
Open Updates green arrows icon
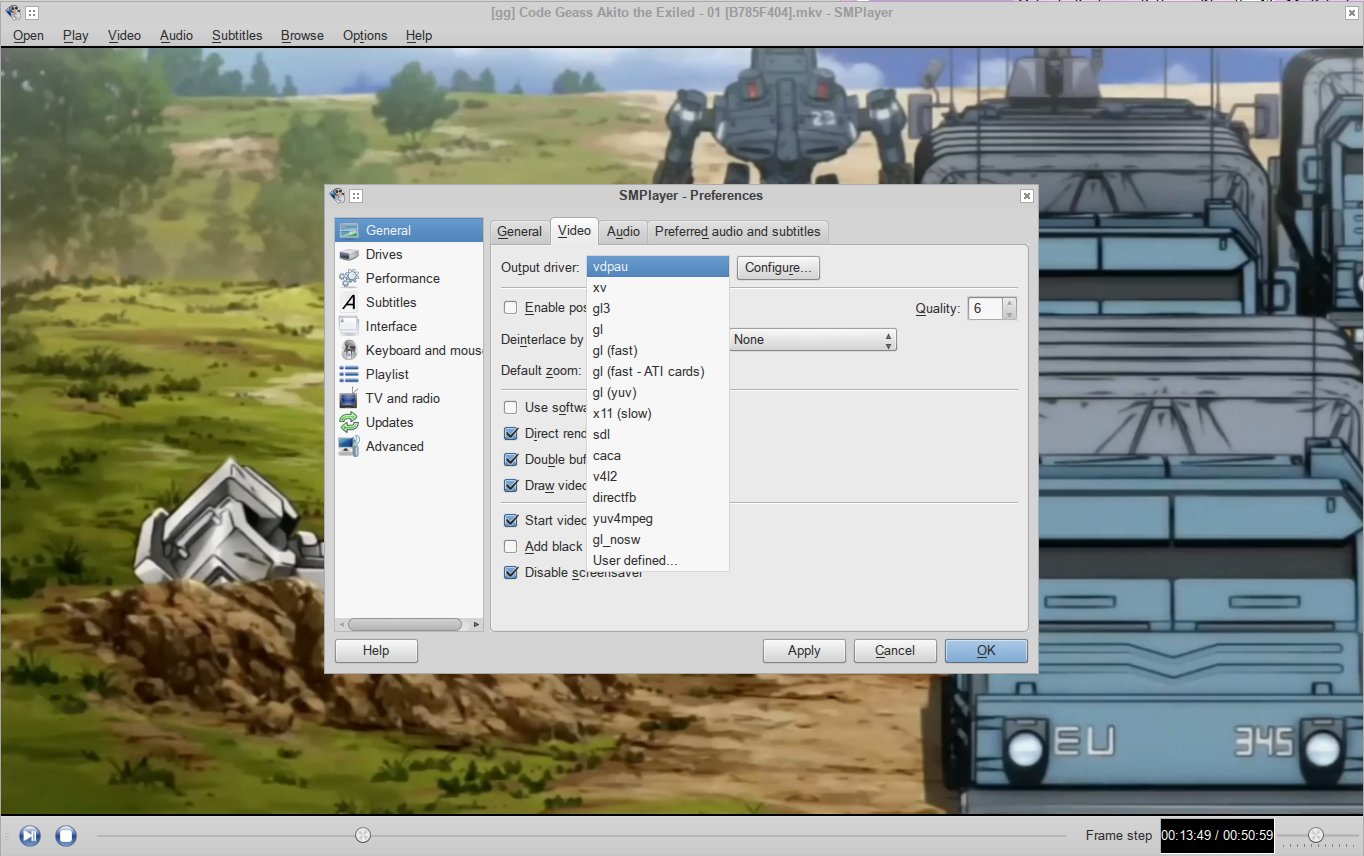click(x=349, y=422)
